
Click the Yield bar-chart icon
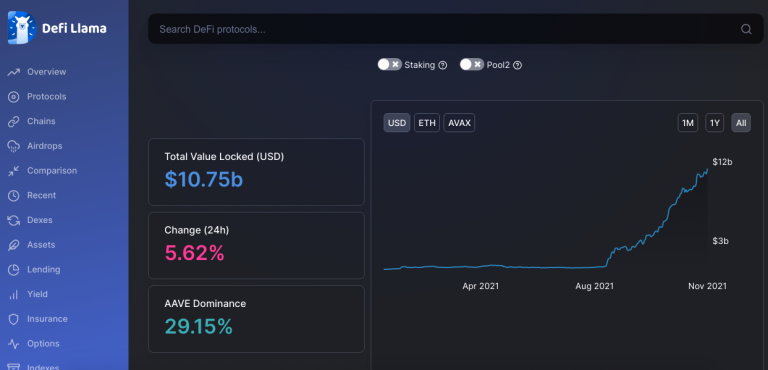coord(14,295)
